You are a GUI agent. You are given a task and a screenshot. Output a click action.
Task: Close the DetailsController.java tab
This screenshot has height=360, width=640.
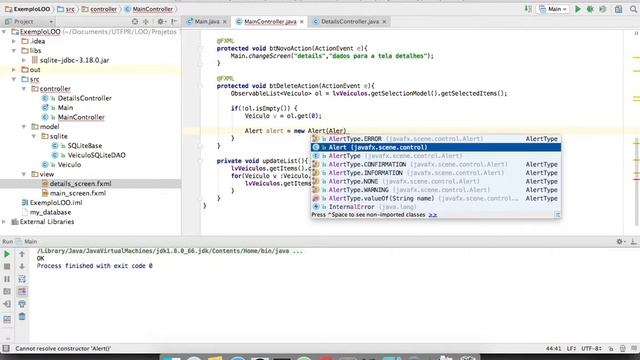(x=384, y=22)
